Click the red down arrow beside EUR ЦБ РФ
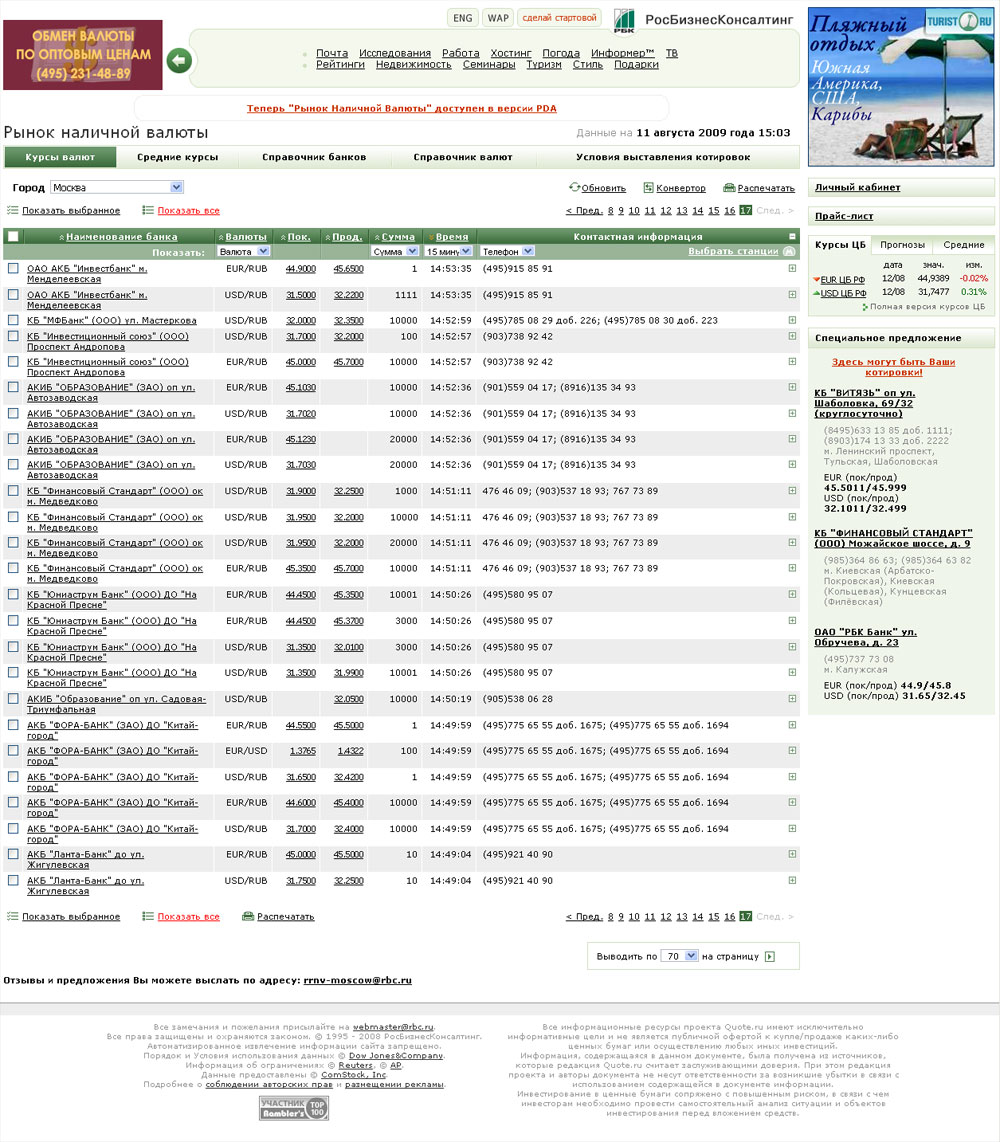1000x1142 pixels. [816, 280]
